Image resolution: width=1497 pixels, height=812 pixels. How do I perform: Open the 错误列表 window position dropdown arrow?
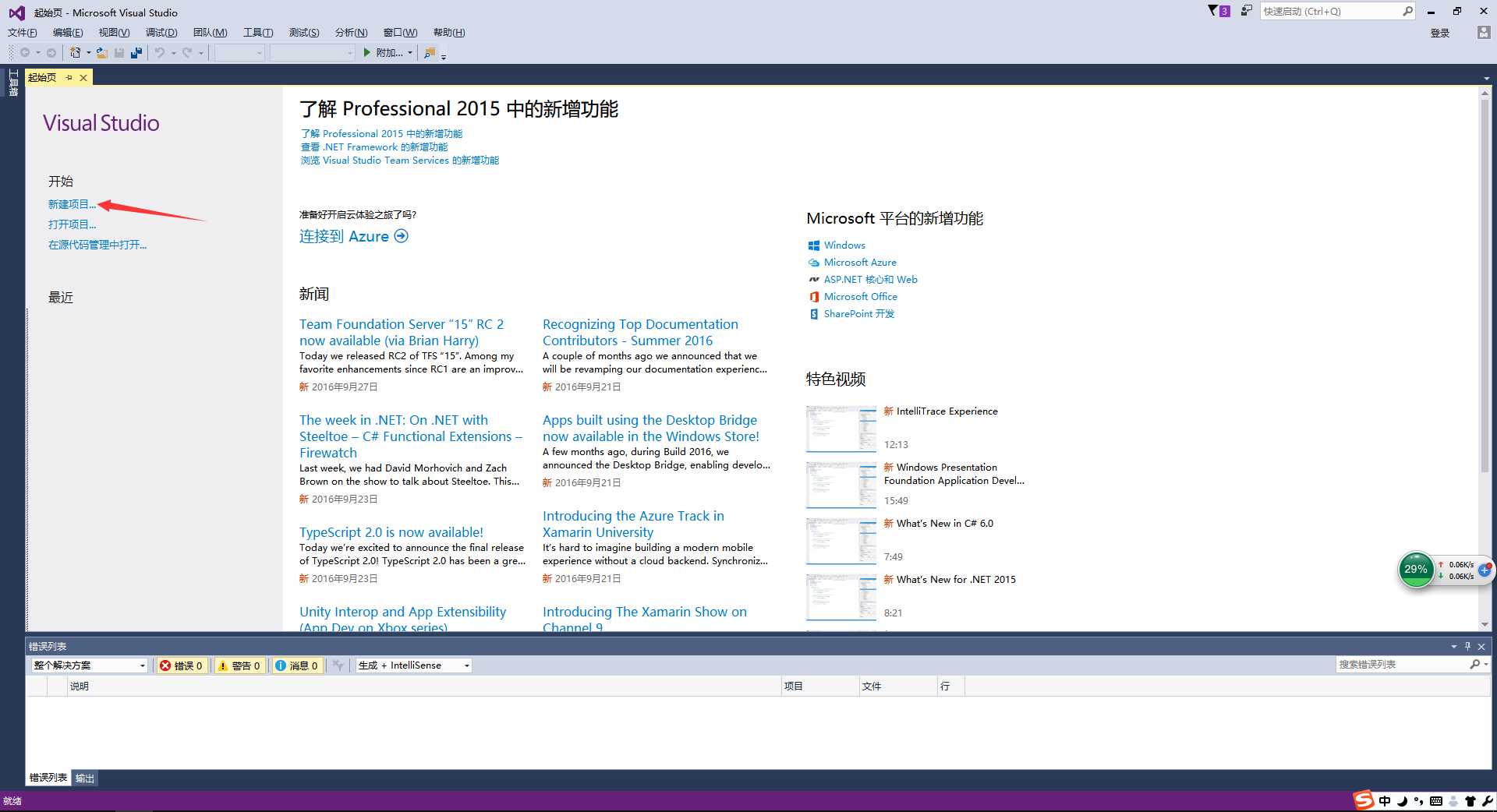(1453, 646)
